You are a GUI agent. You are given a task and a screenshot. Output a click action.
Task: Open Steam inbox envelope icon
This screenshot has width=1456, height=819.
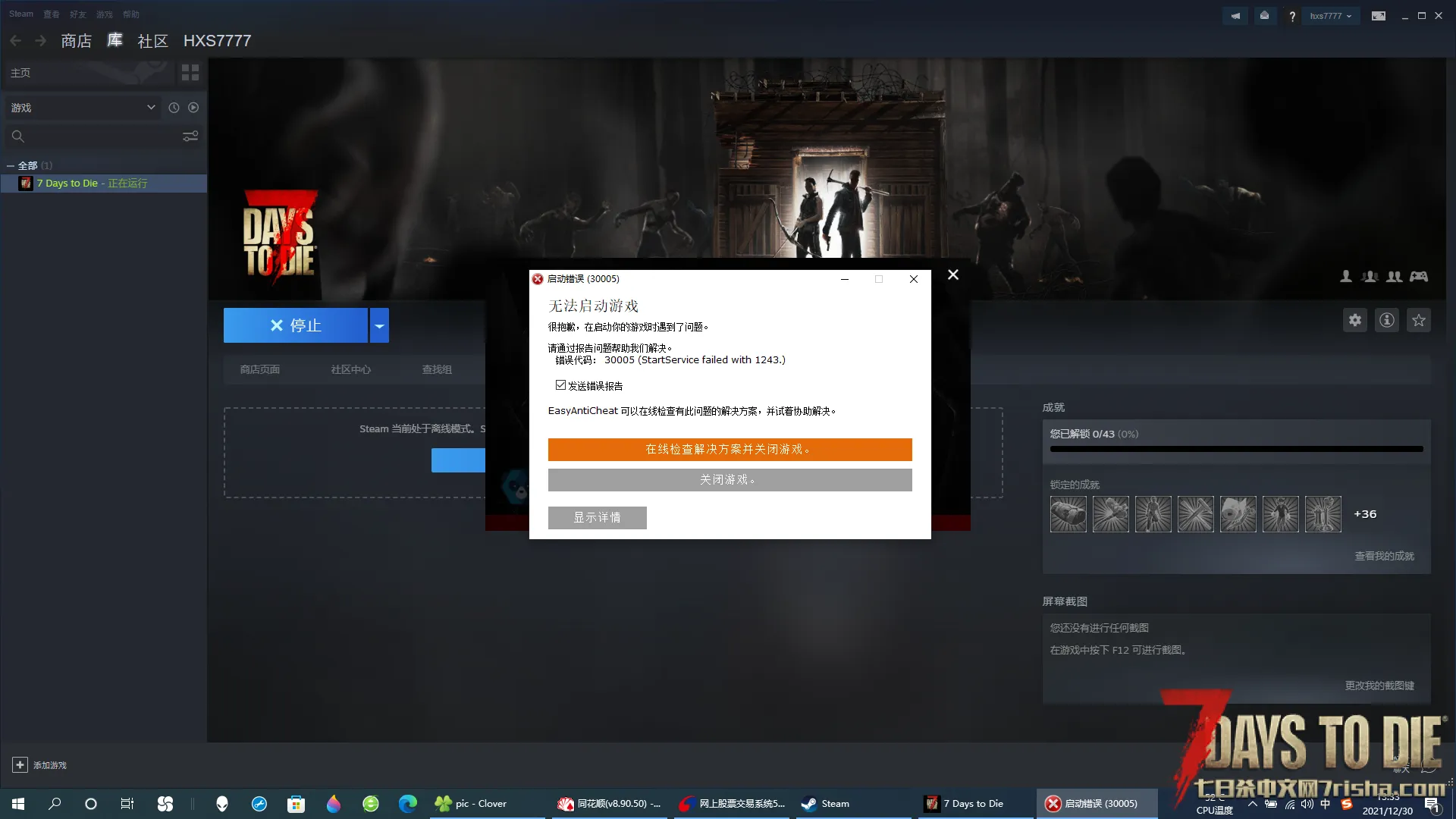tap(1264, 16)
